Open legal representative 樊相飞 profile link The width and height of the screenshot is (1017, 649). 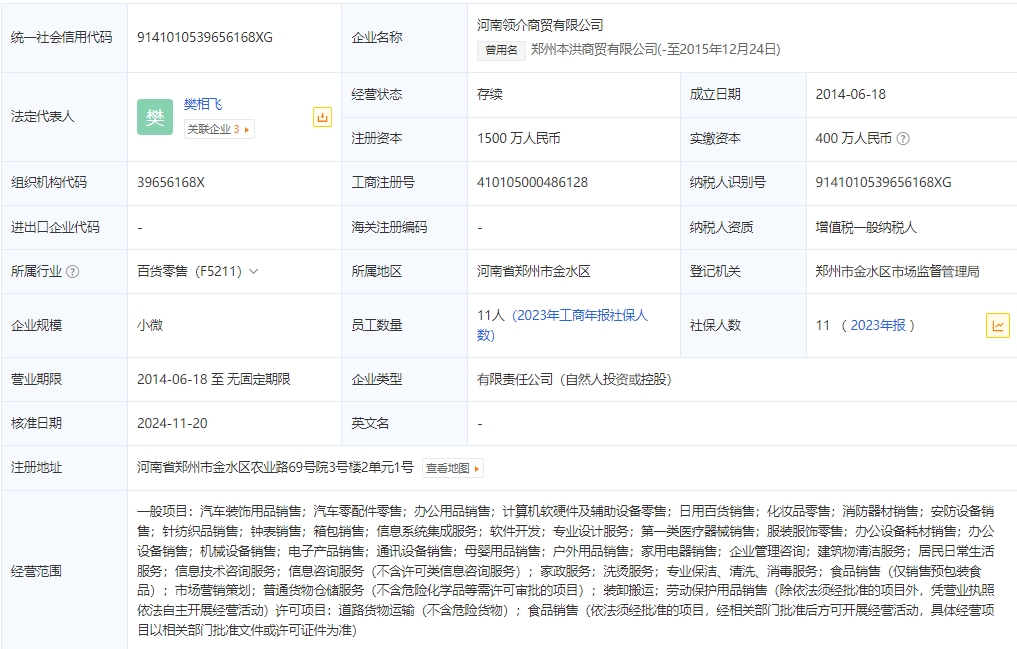click(x=203, y=104)
